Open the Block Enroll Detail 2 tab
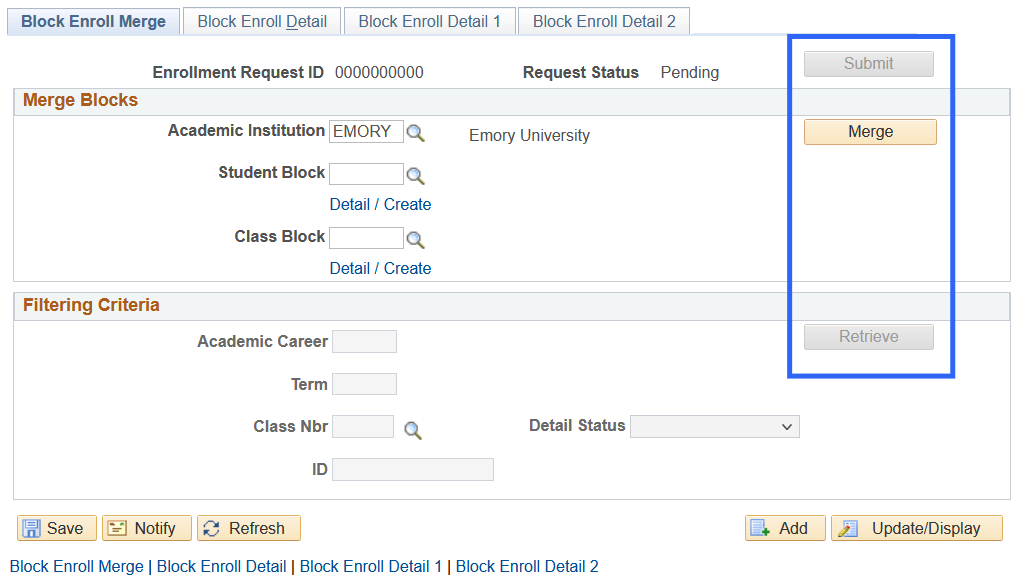This screenshot has width=1025, height=587. pos(603,20)
